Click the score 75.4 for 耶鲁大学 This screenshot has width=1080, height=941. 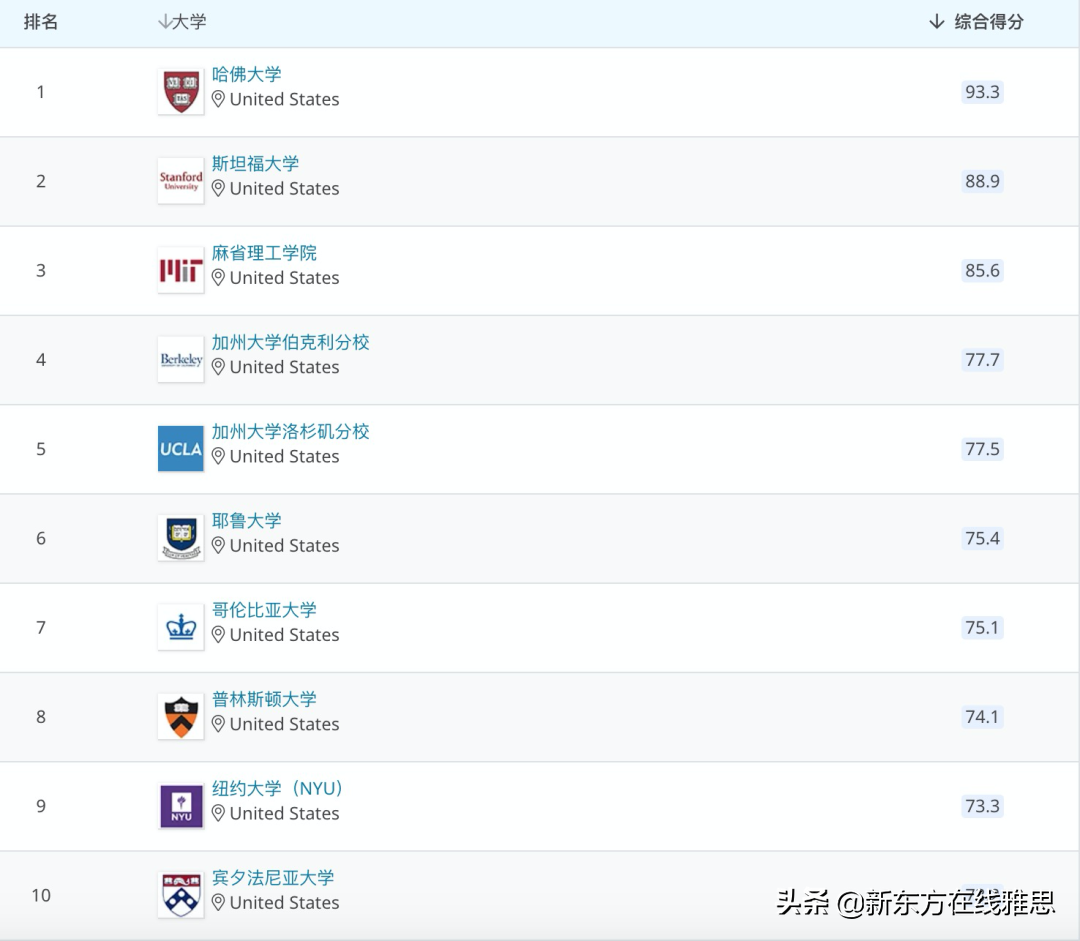coord(981,538)
